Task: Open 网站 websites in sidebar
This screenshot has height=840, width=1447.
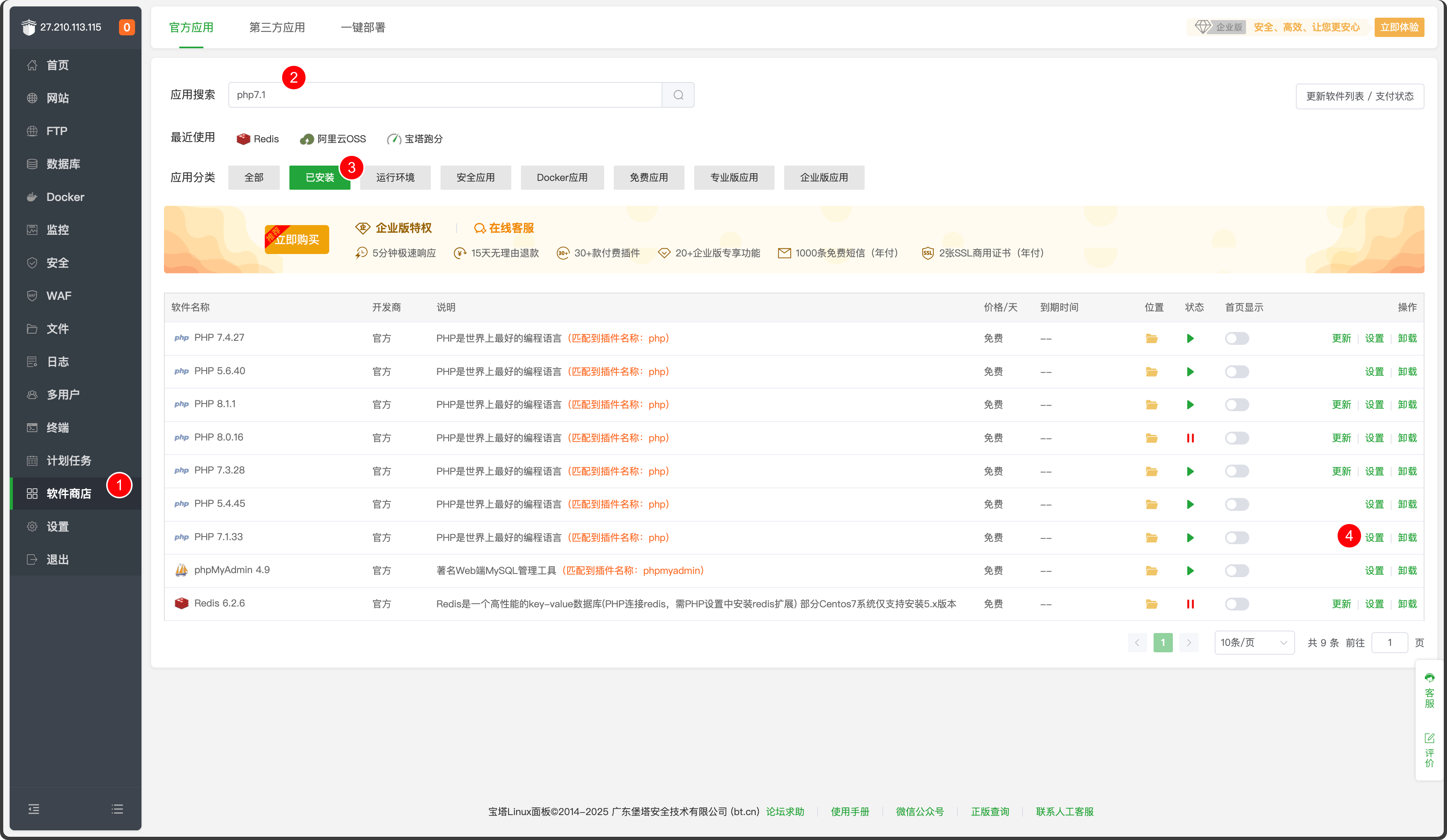Action: pyautogui.click(x=75, y=98)
